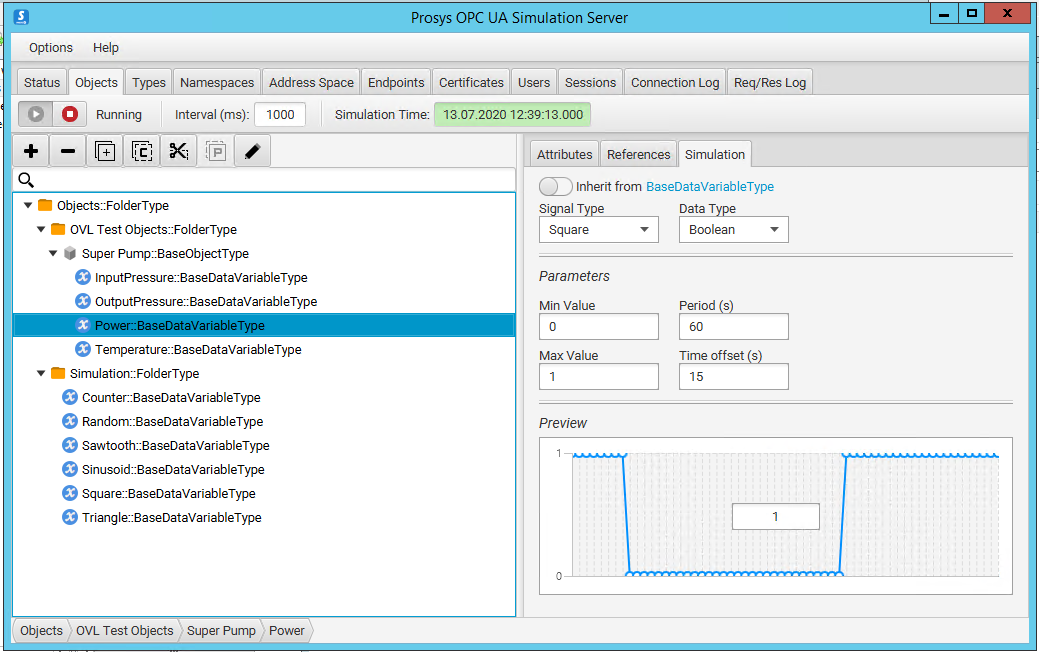1039x652 pixels.
Task: Switch to the Attributes tab
Action: (x=565, y=154)
